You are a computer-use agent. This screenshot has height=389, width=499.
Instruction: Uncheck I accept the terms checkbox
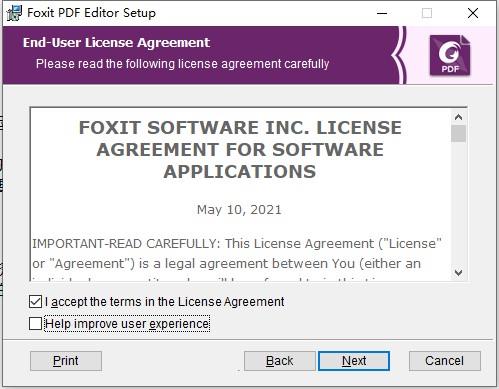pyautogui.click(x=35, y=302)
